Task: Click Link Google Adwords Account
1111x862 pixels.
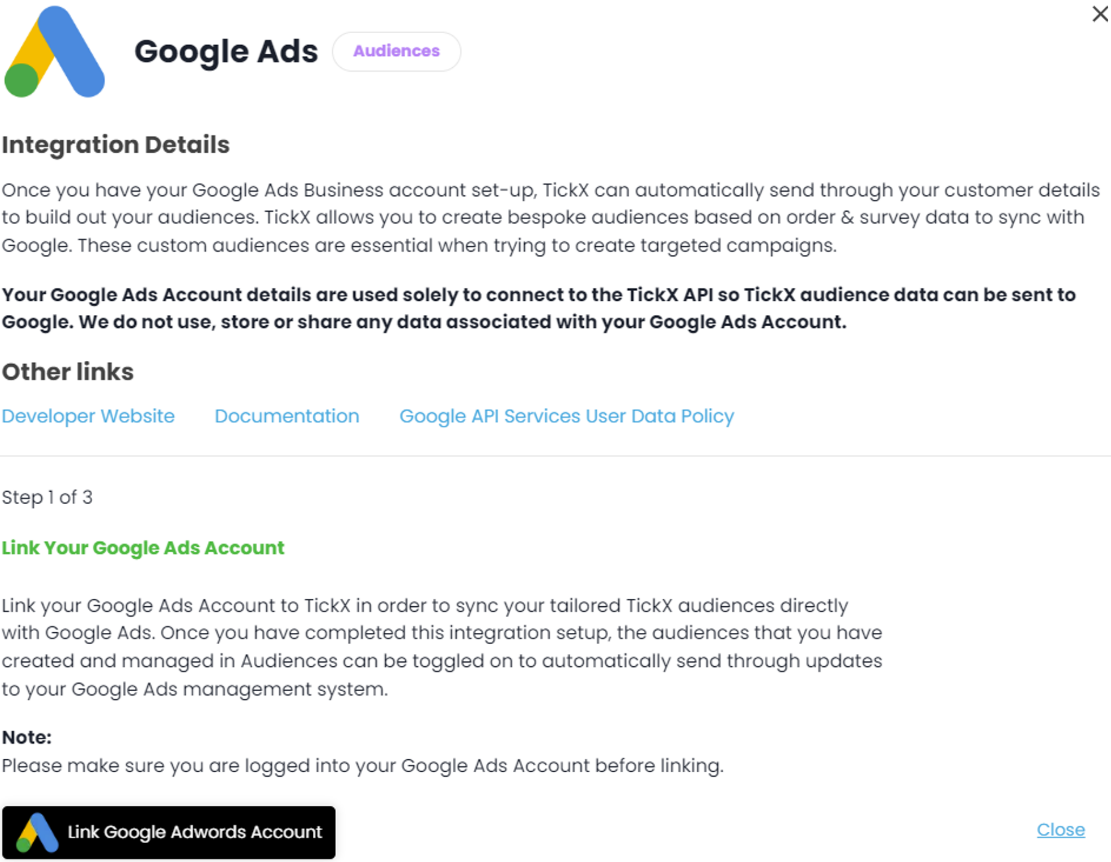Action: click(x=170, y=832)
